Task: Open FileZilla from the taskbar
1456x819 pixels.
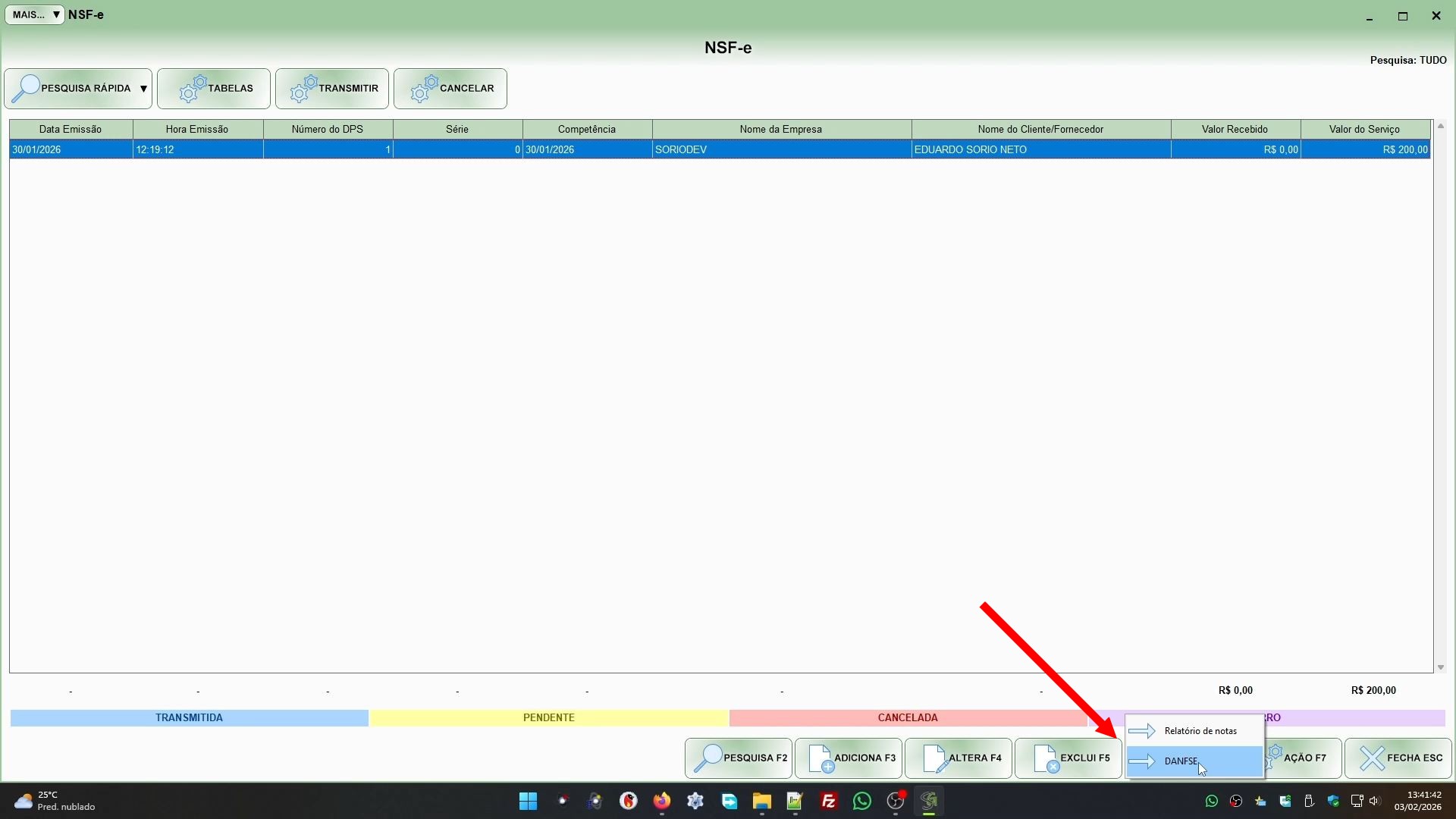Action: coord(828,802)
